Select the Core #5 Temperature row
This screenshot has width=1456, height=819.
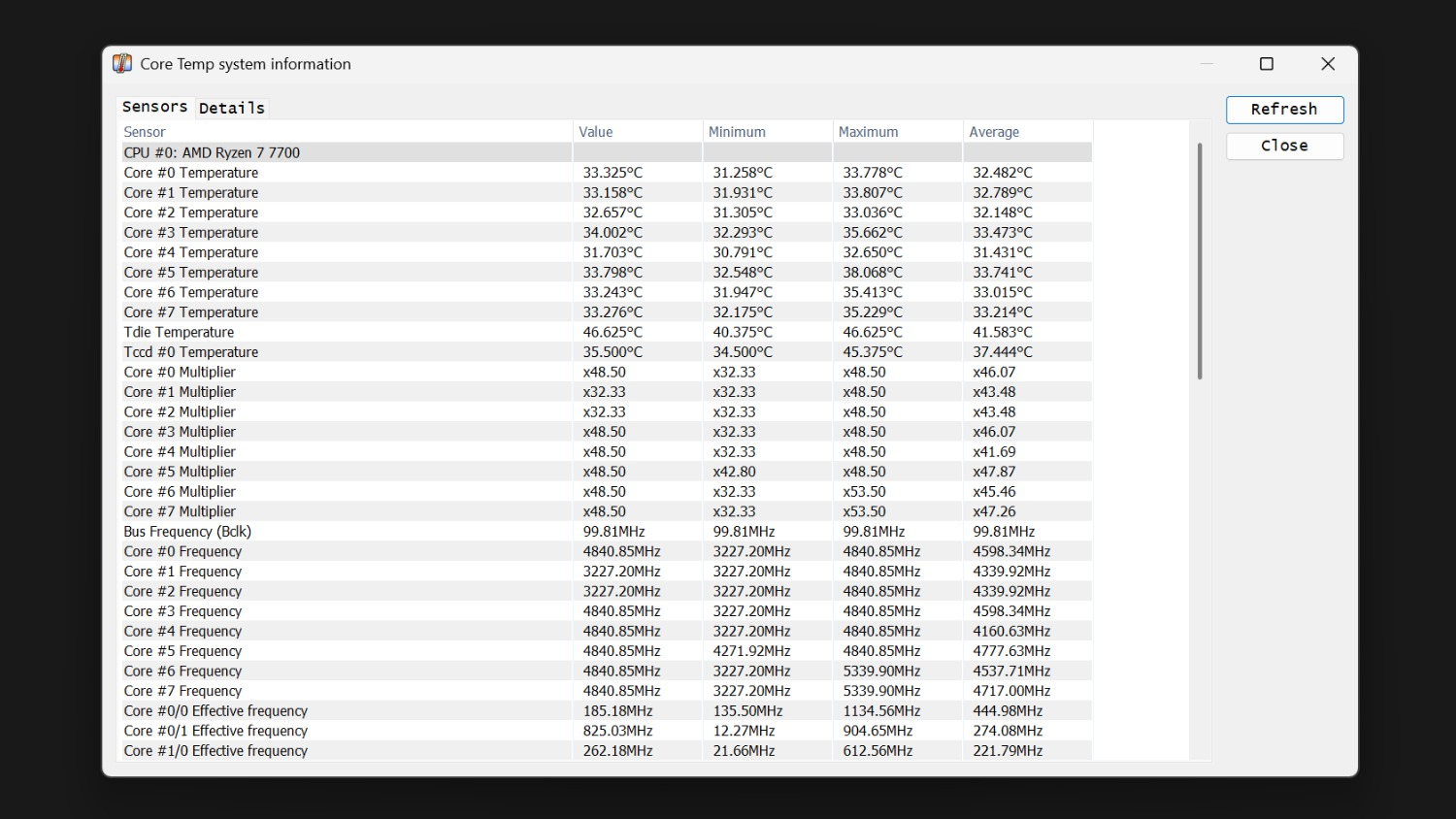[x=606, y=272]
